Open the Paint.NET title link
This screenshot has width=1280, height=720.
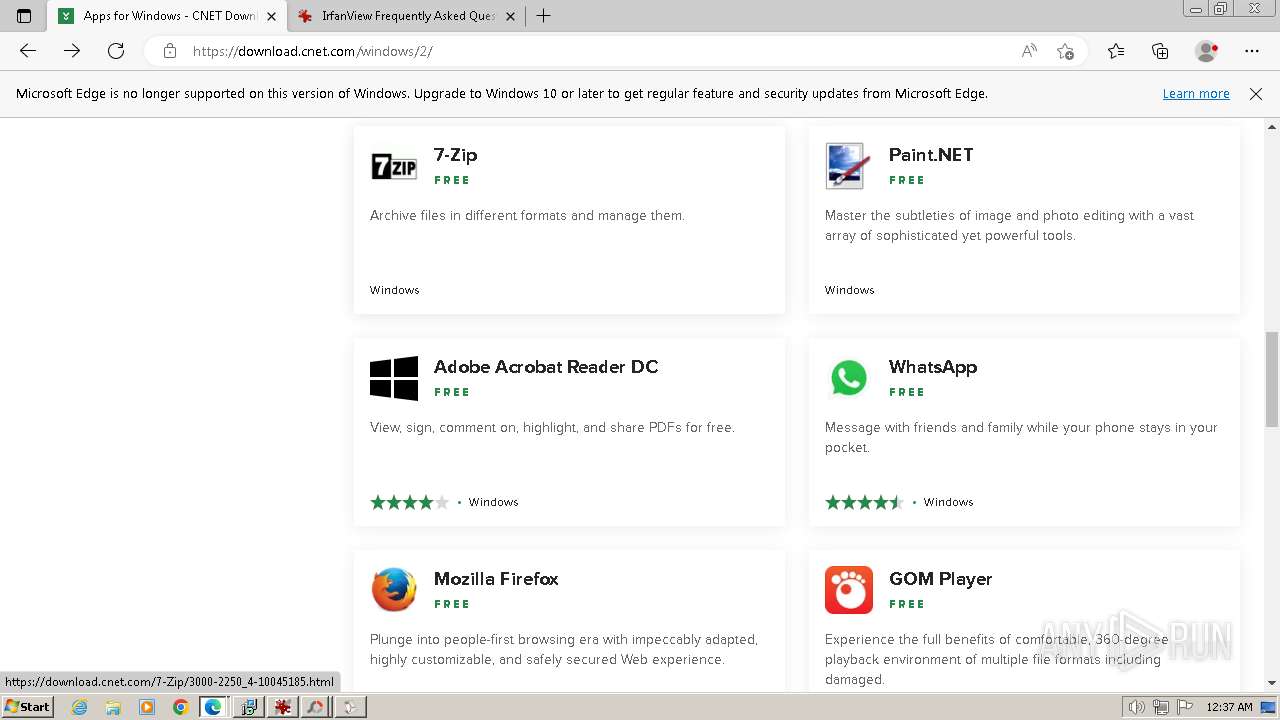(931, 155)
